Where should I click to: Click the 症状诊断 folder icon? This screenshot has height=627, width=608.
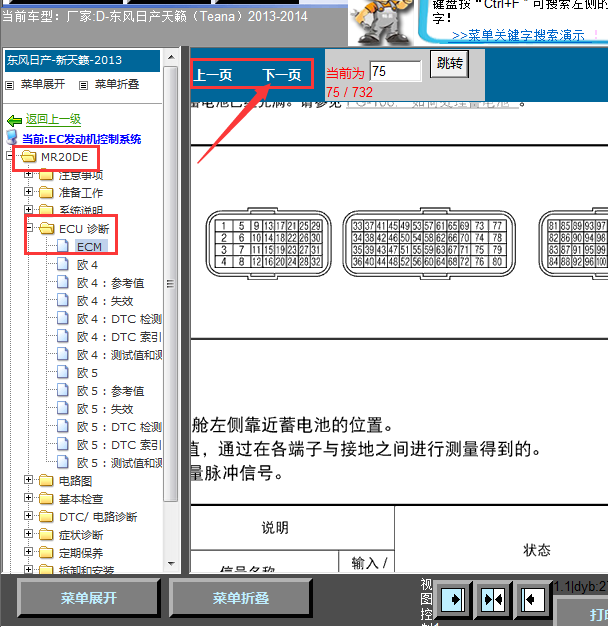click(46, 534)
